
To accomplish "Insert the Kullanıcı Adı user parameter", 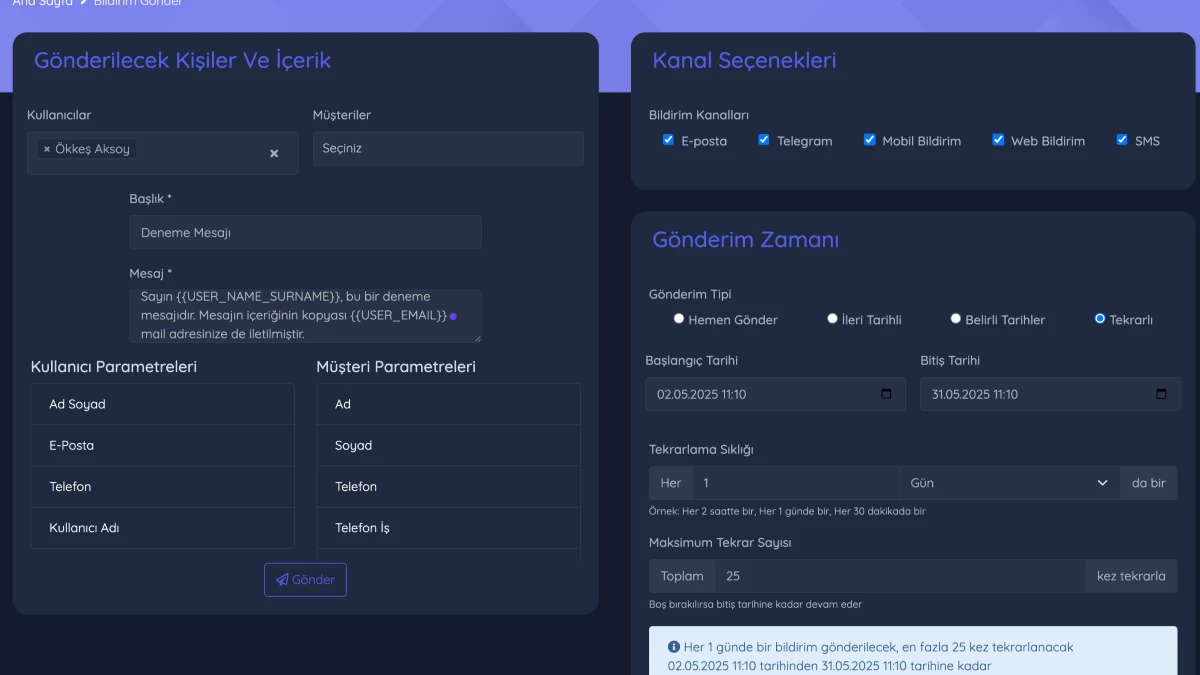I will 163,527.
